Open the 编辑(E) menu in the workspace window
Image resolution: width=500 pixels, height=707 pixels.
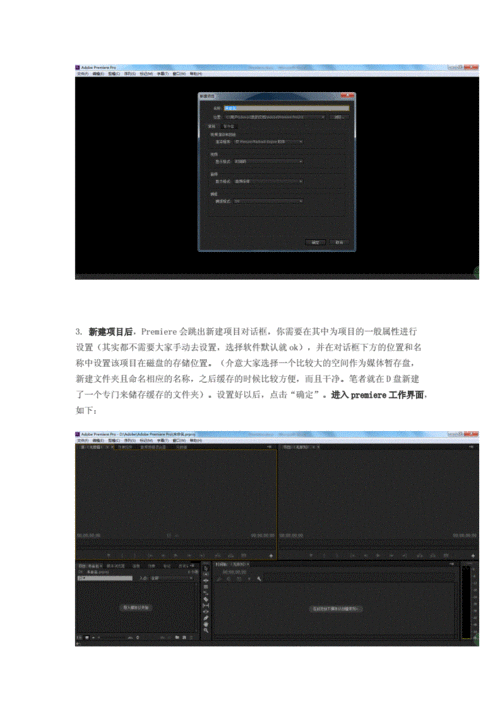pyautogui.click(x=98, y=440)
